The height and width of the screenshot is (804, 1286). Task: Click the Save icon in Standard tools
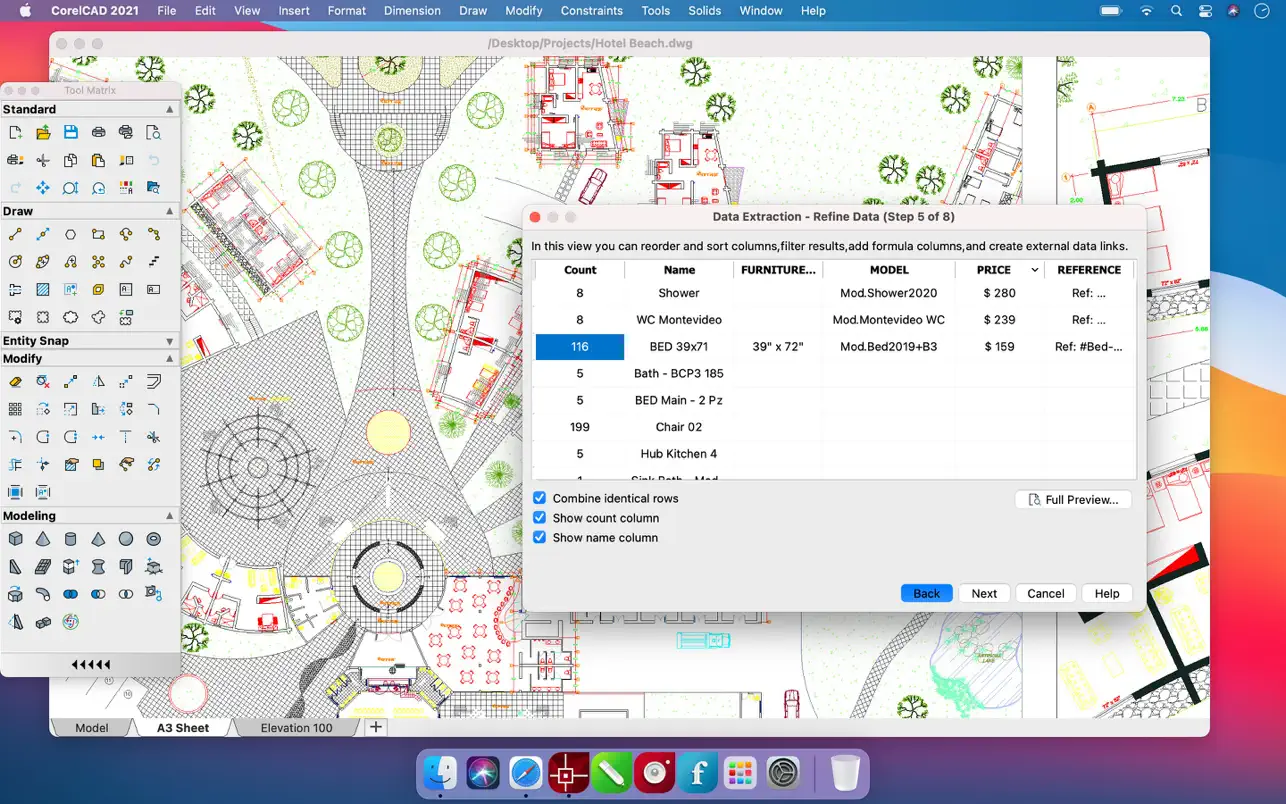pyautogui.click(x=70, y=132)
